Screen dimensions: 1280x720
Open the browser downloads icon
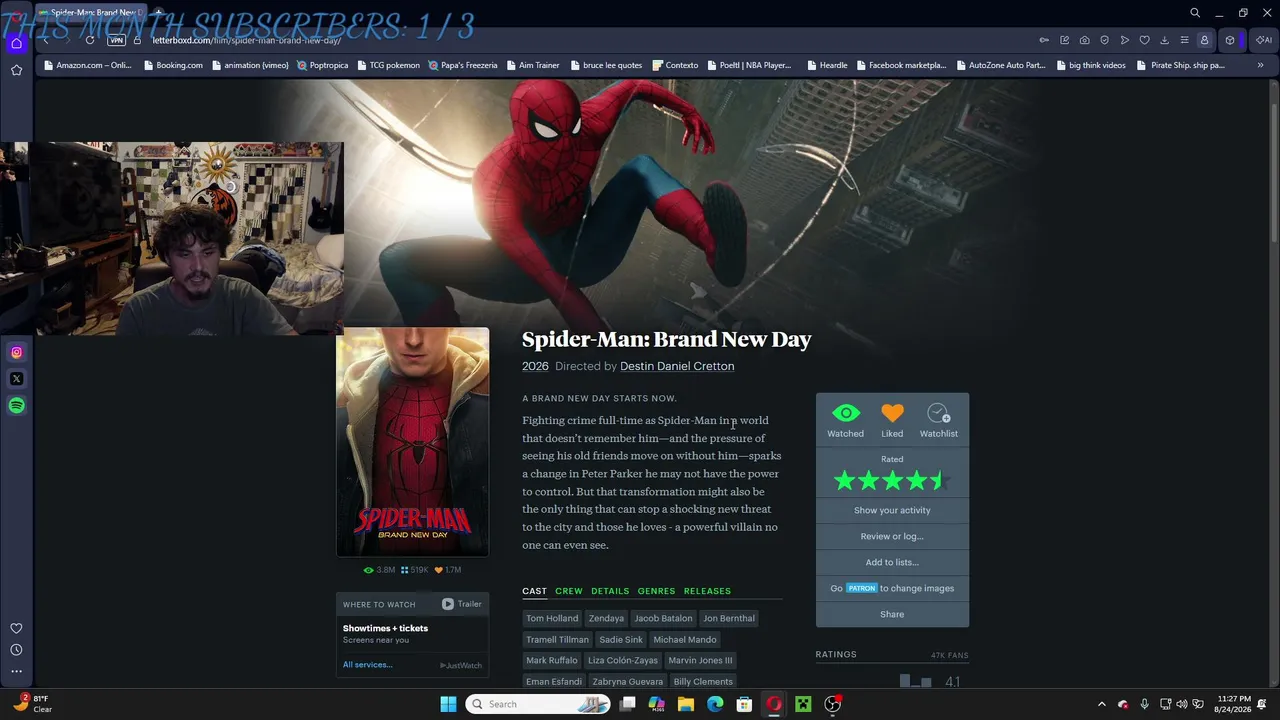click(x=1165, y=40)
